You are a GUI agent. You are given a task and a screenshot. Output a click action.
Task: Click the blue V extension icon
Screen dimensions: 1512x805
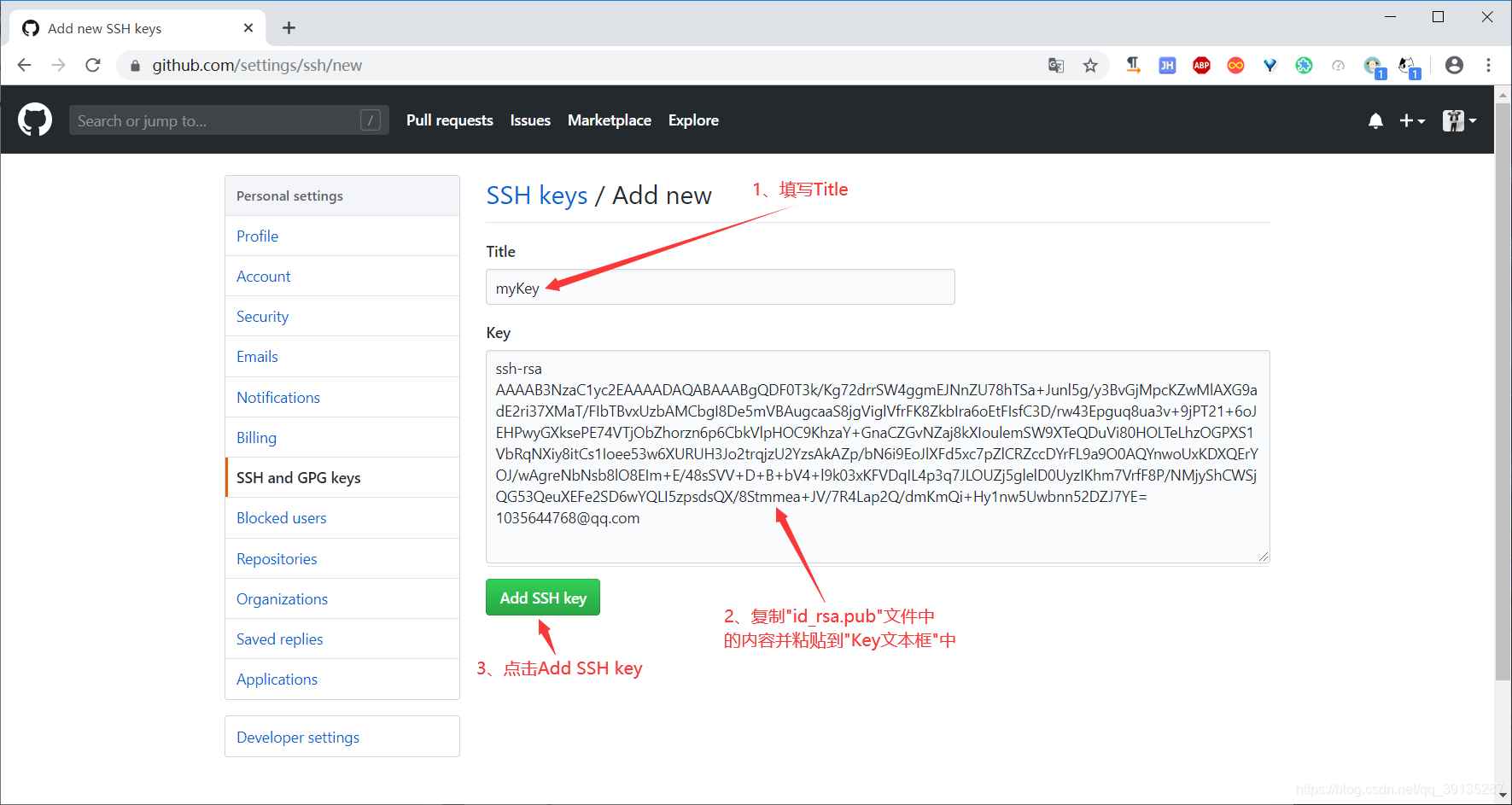coord(1270,66)
